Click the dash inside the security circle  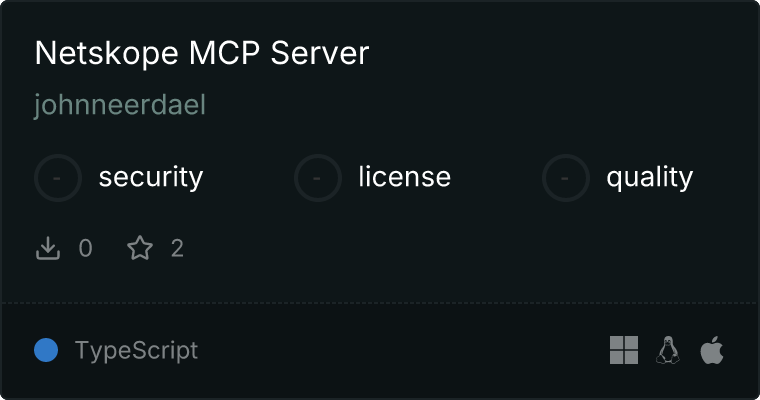57,178
